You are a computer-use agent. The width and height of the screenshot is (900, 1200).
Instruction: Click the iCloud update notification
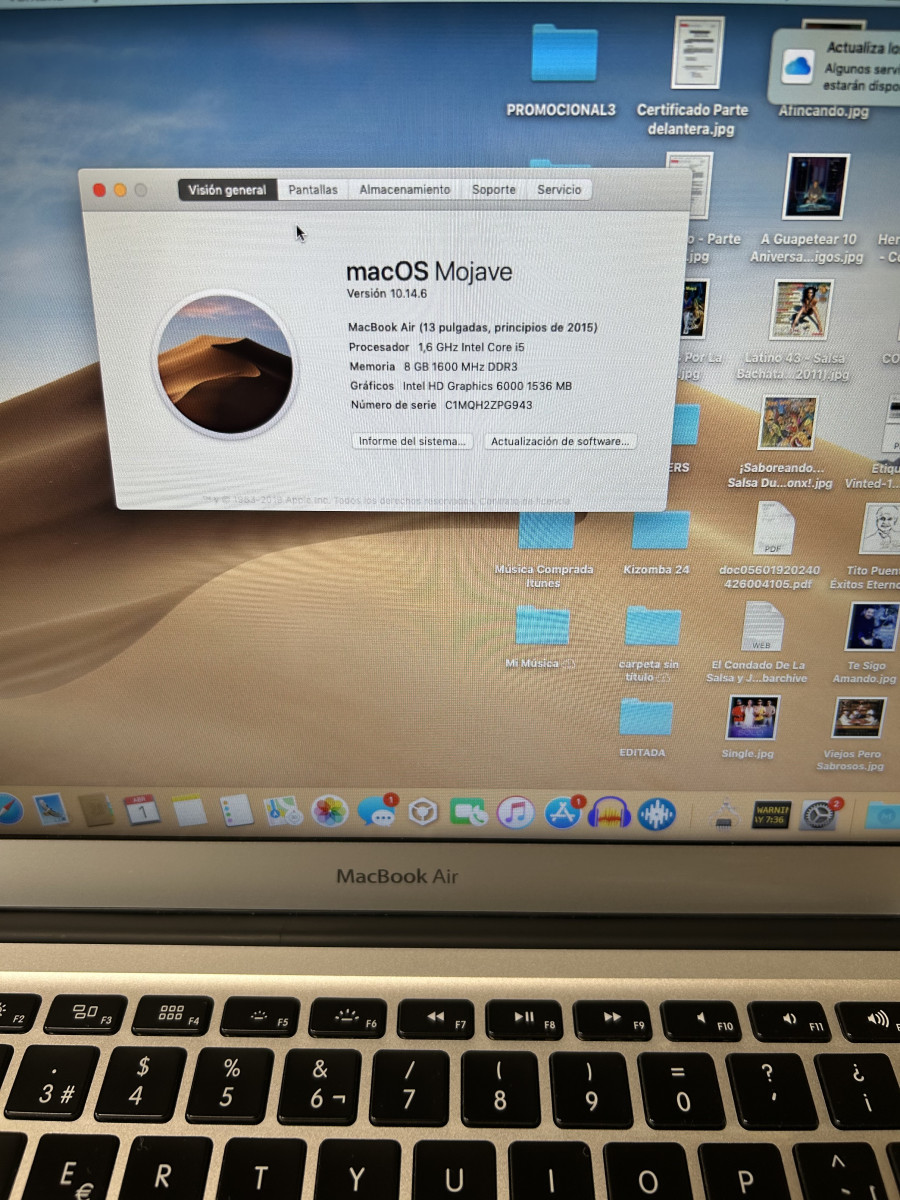tap(837, 66)
